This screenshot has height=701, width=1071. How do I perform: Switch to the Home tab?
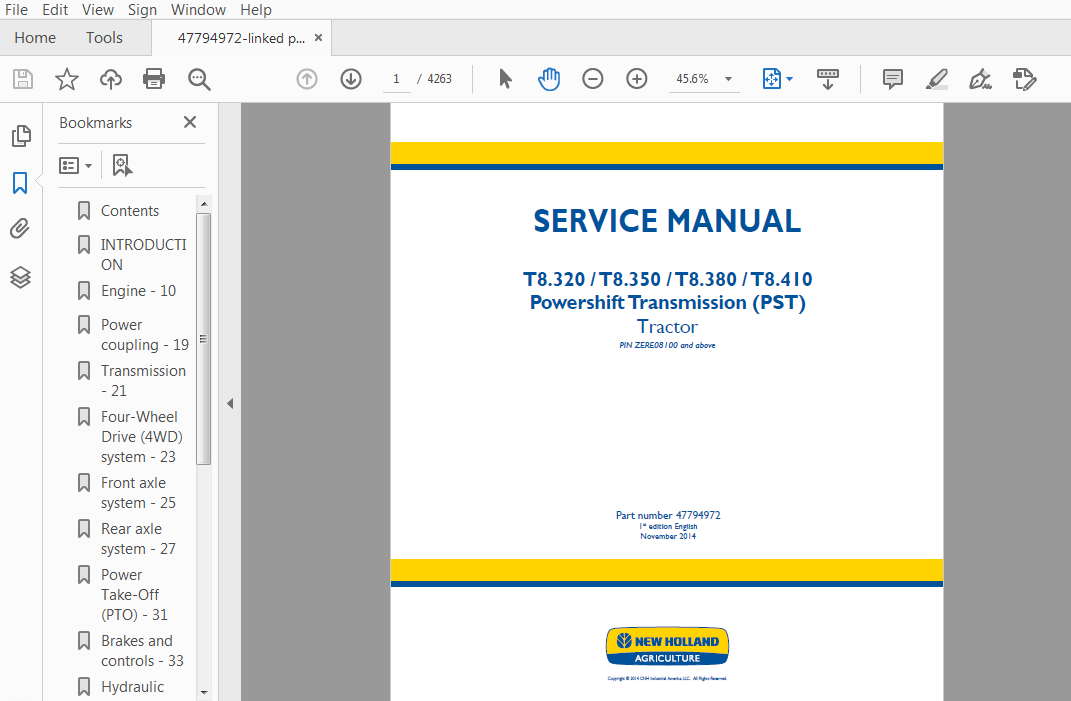point(35,38)
